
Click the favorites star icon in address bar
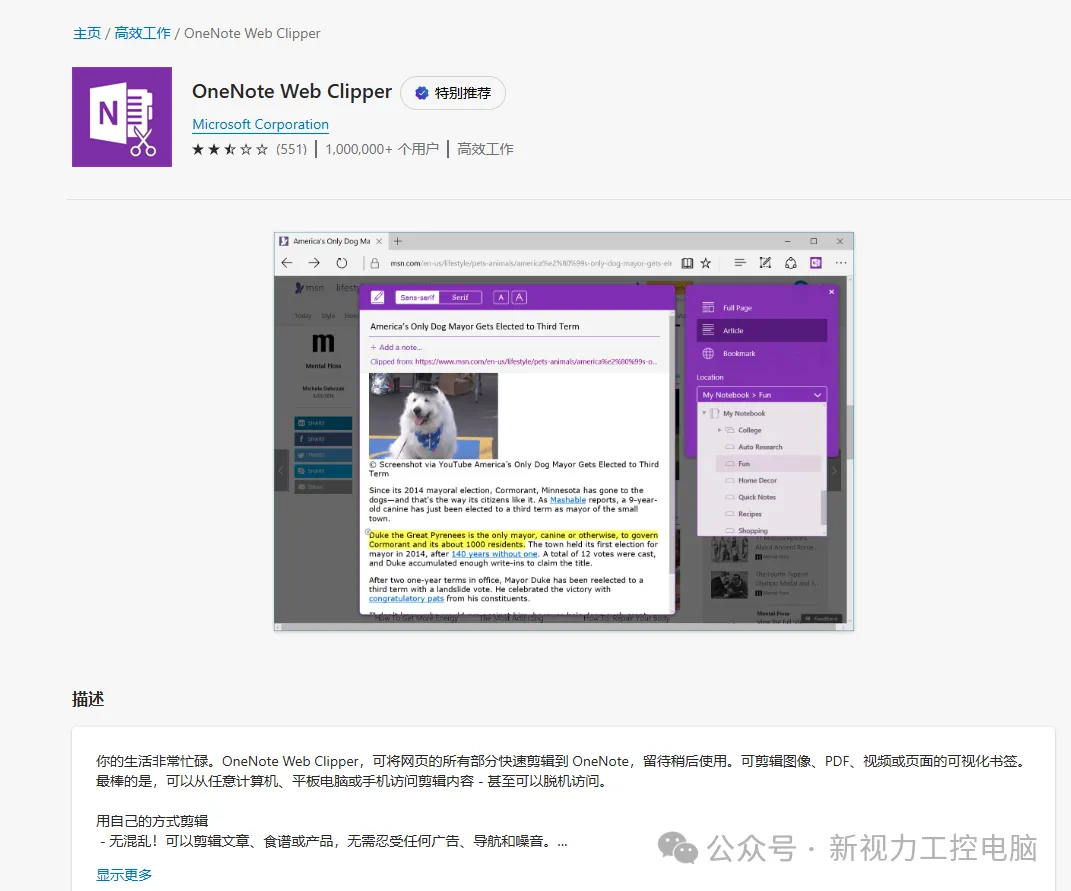point(706,263)
